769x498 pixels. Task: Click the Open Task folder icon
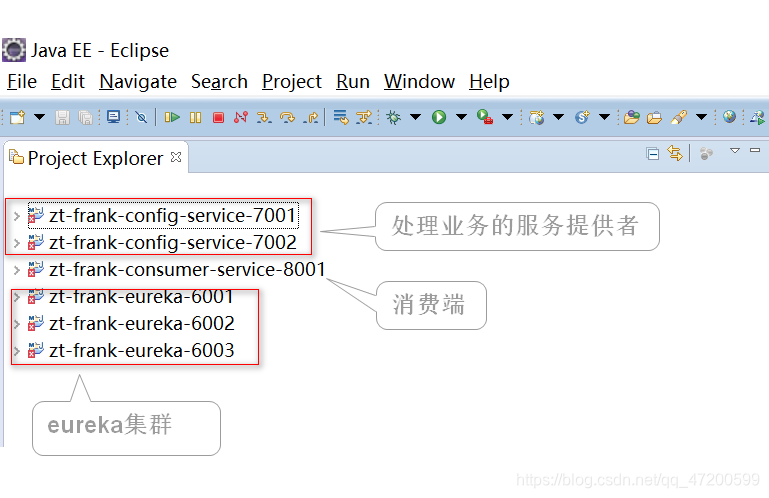(654, 117)
